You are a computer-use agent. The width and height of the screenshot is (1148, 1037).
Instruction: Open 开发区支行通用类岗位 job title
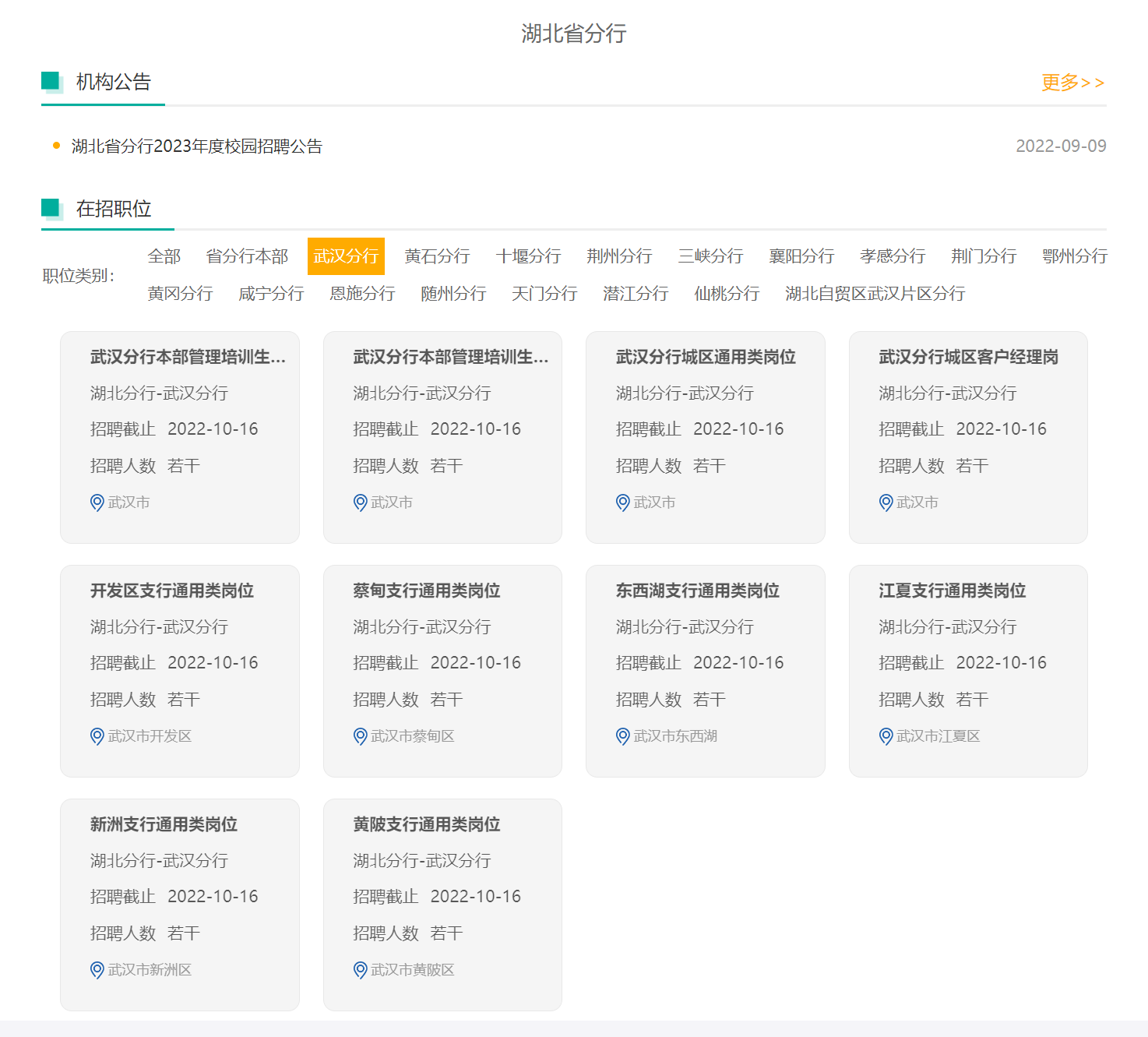[172, 591]
